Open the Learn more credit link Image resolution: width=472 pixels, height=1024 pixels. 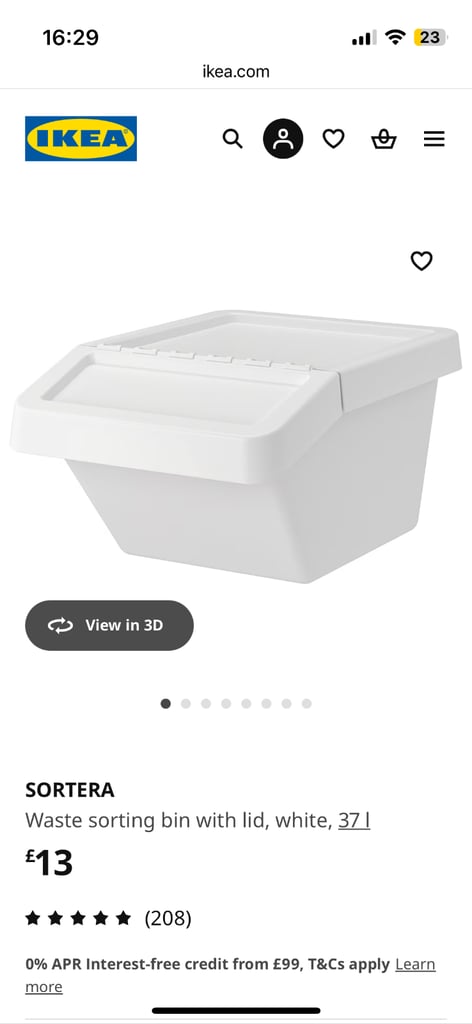(x=230, y=975)
